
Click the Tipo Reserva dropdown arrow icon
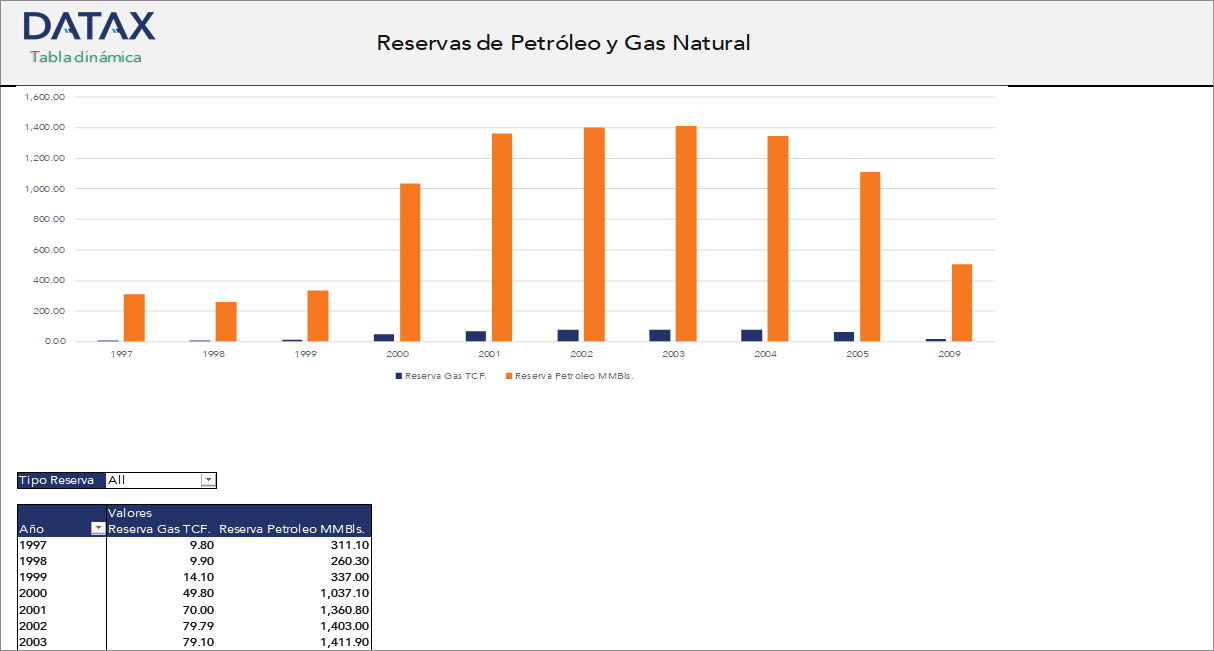point(207,480)
